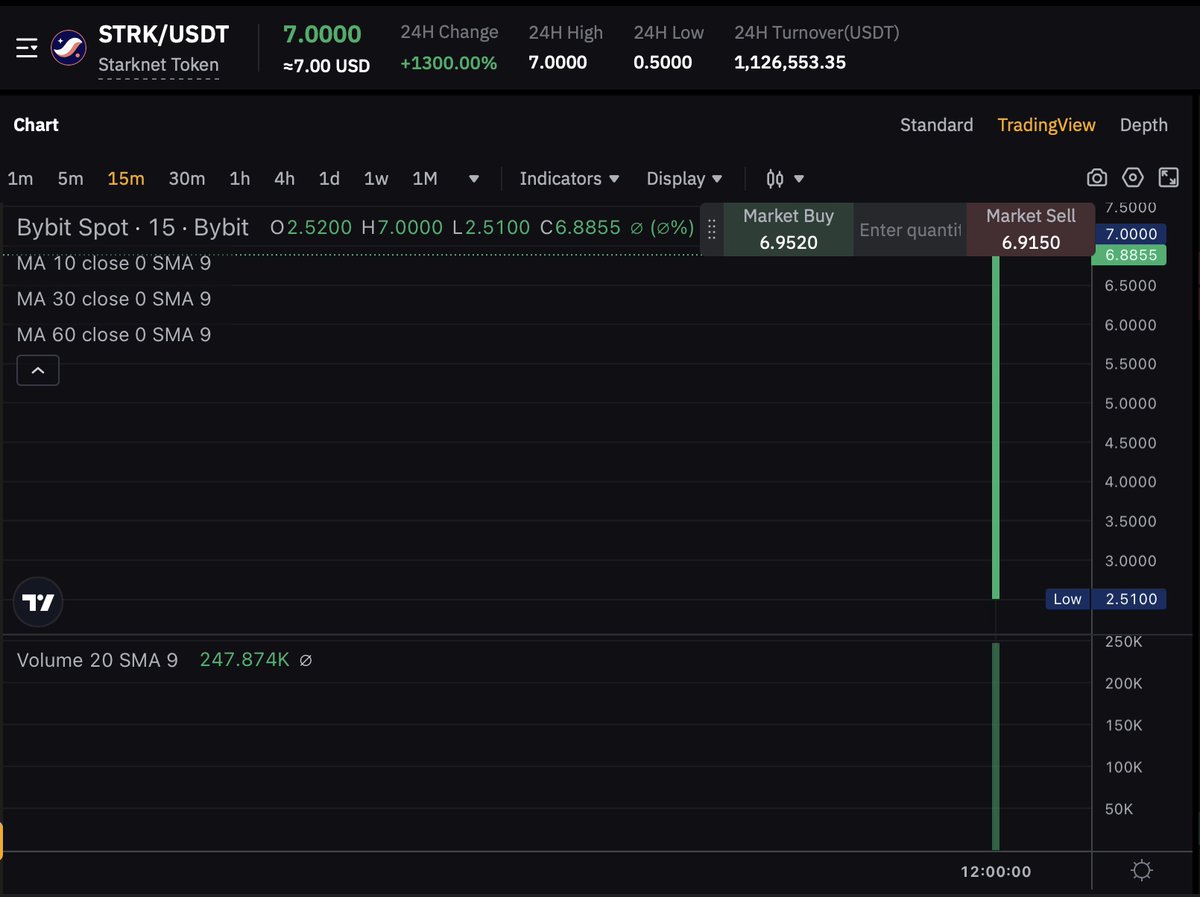The width and height of the screenshot is (1200, 897).
Task: Grab the quick trade panel drag handle
Action: (712, 229)
